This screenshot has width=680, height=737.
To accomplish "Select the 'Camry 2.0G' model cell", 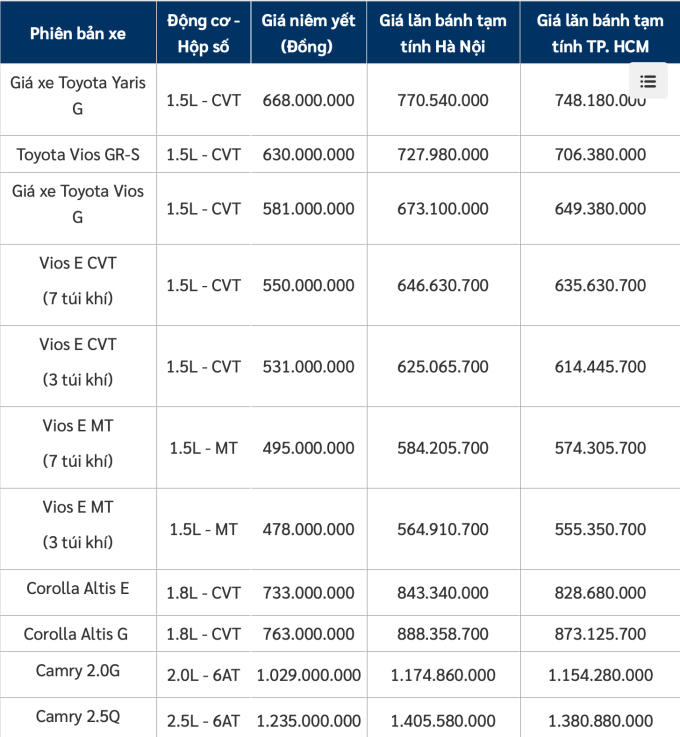I will (78, 672).
